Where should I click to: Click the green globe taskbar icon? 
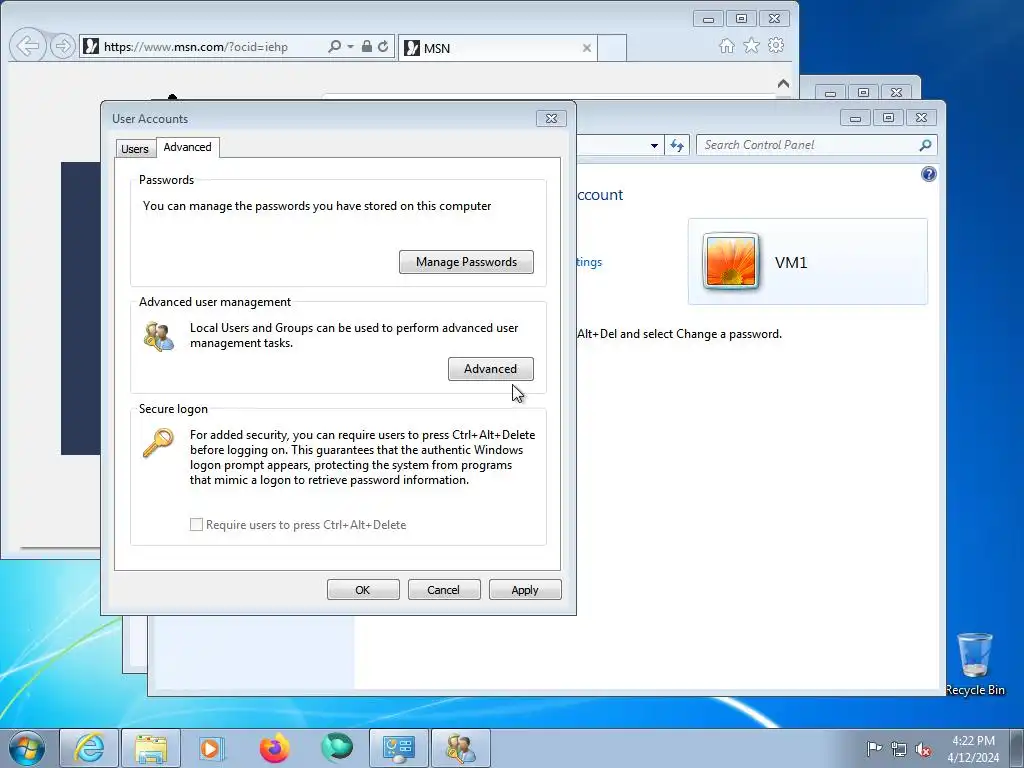pos(337,748)
